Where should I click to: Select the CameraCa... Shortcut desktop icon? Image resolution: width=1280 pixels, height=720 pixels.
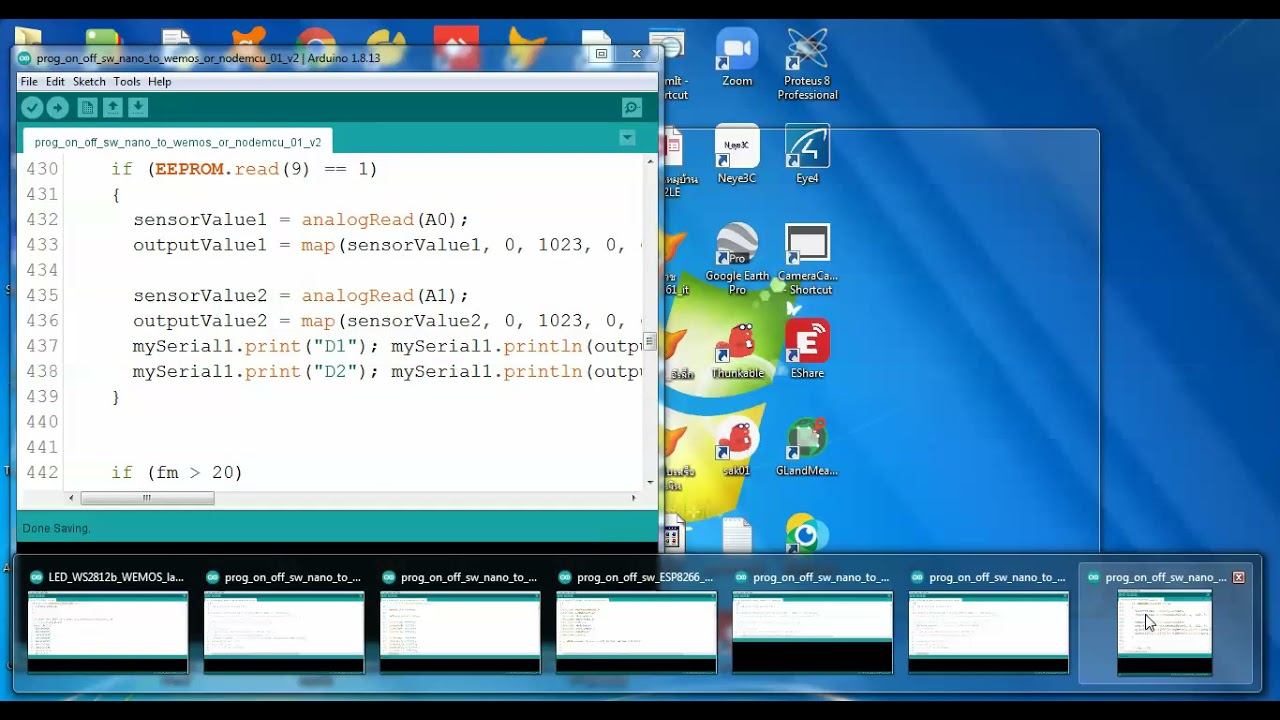(x=808, y=259)
